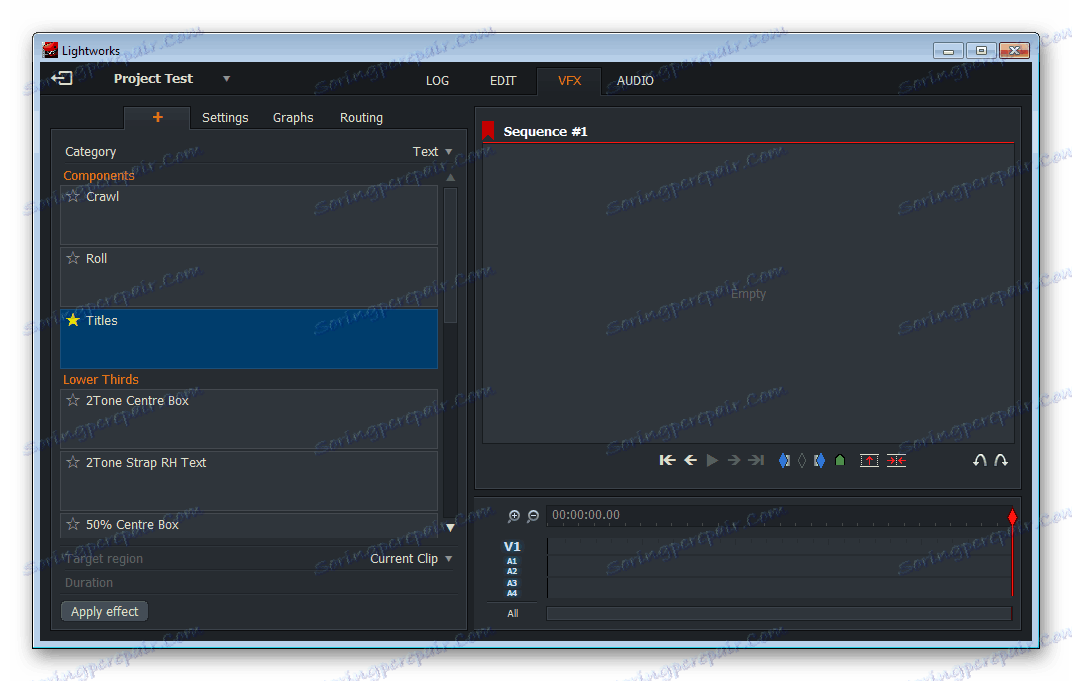Jump to sequence end
Screen dimensions: 1072x681
[x=756, y=460]
